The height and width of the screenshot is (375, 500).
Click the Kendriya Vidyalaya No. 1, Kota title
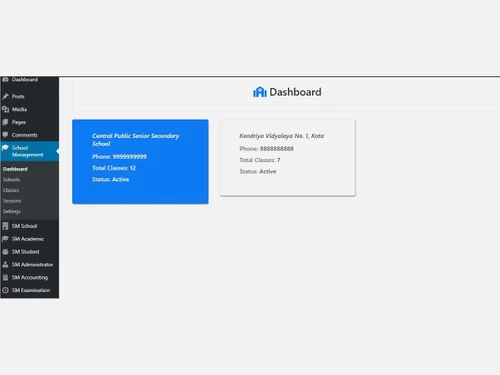282,136
